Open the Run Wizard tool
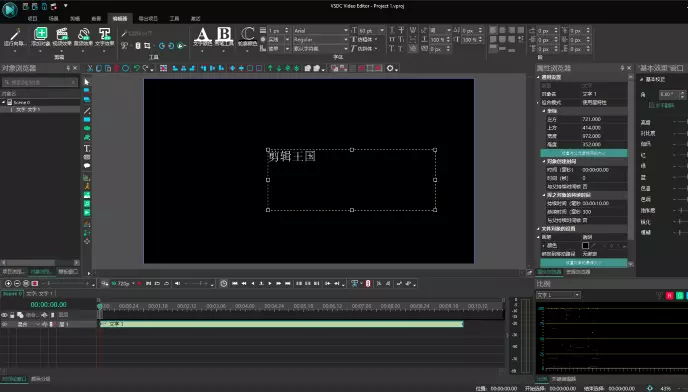The width and height of the screenshot is (688, 392). coord(15,38)
